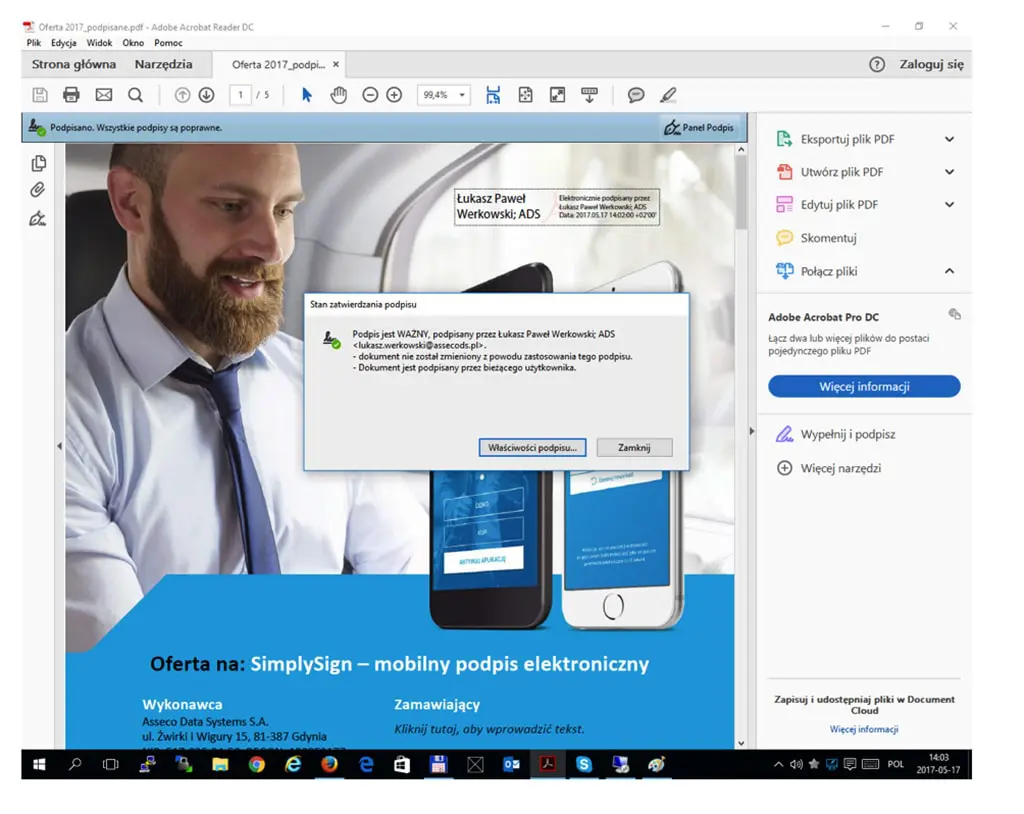Open the Plik menu
This screenshot has height=814, width=1024.
(x=34, y=42)
